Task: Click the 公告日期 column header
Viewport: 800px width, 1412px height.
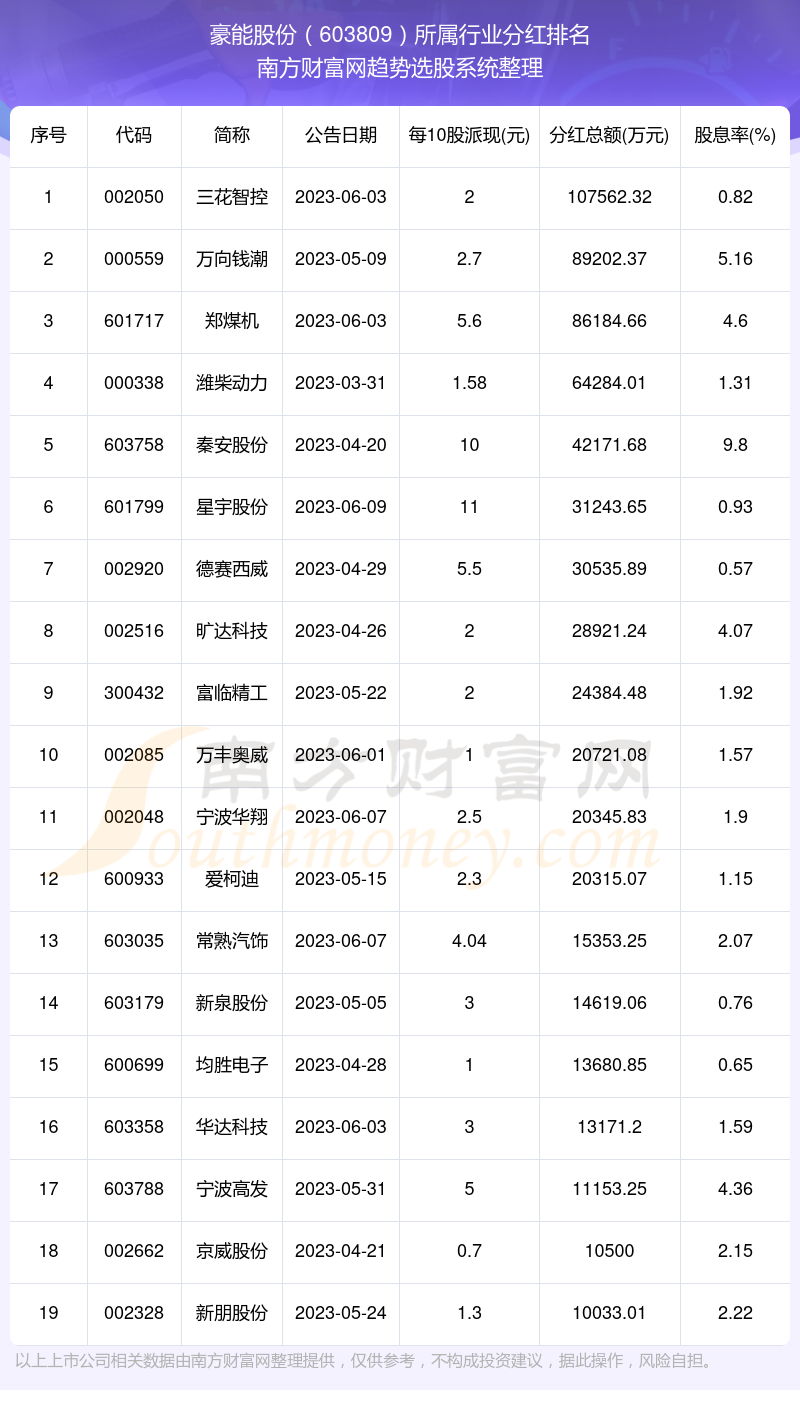Action: pyautogui.click(x=341, y=136)
